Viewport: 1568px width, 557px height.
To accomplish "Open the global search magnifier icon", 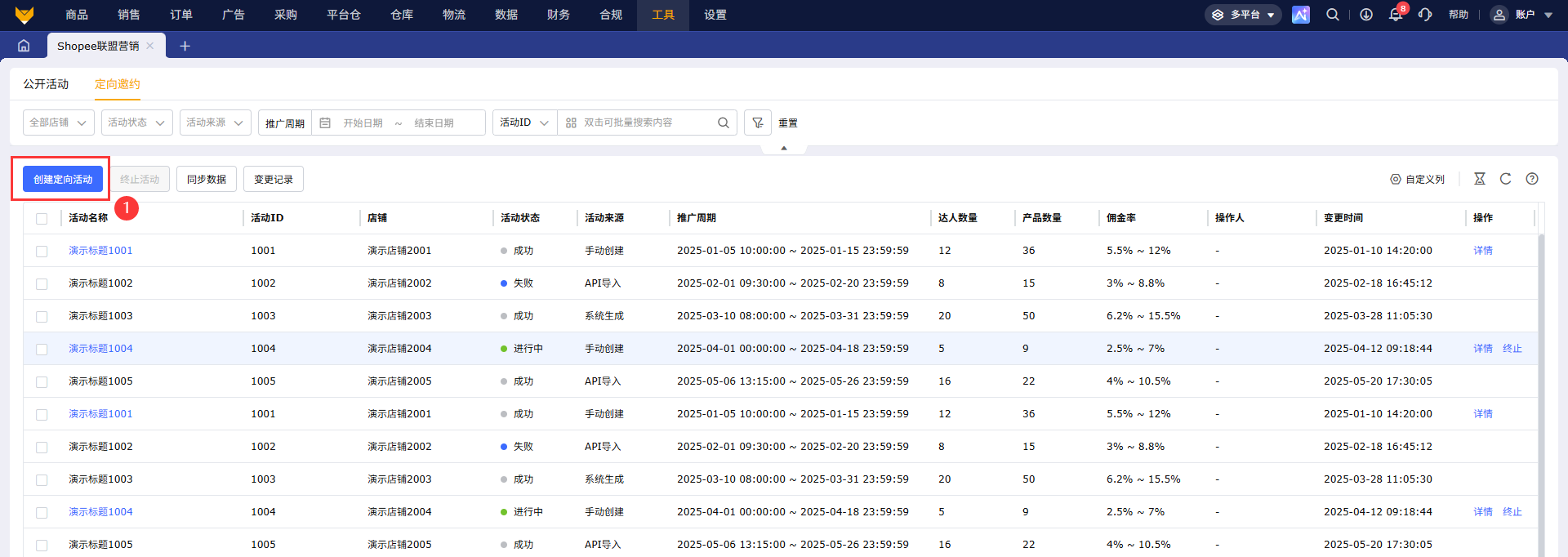I will [x=1333, y=15].
